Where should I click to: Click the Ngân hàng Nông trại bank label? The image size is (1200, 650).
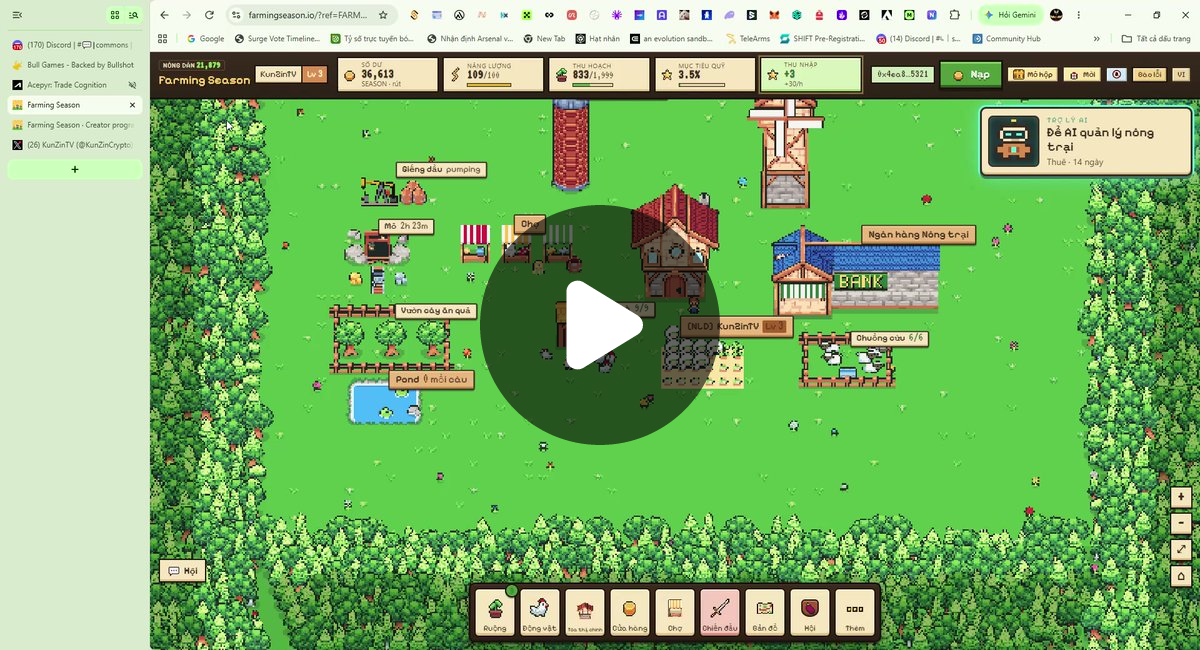918,235
